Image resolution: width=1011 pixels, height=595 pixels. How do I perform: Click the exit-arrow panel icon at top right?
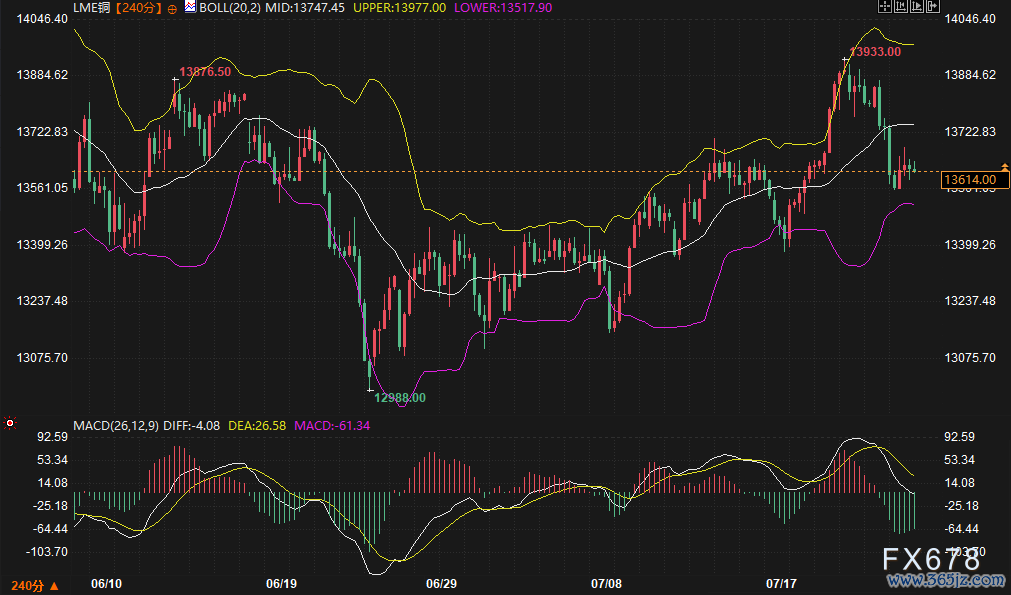[x=932, y=6]
